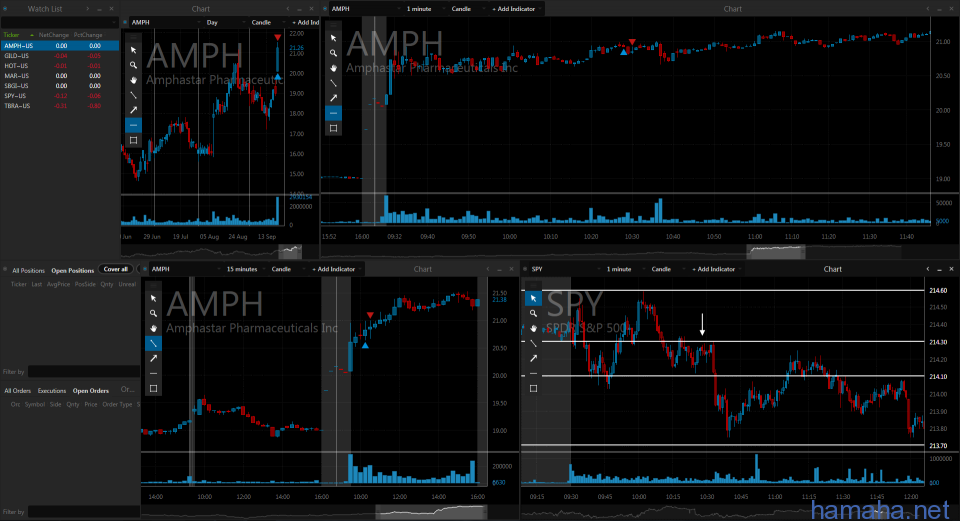
Task: Switch to All Positions tab
Action: pos(28,271)
